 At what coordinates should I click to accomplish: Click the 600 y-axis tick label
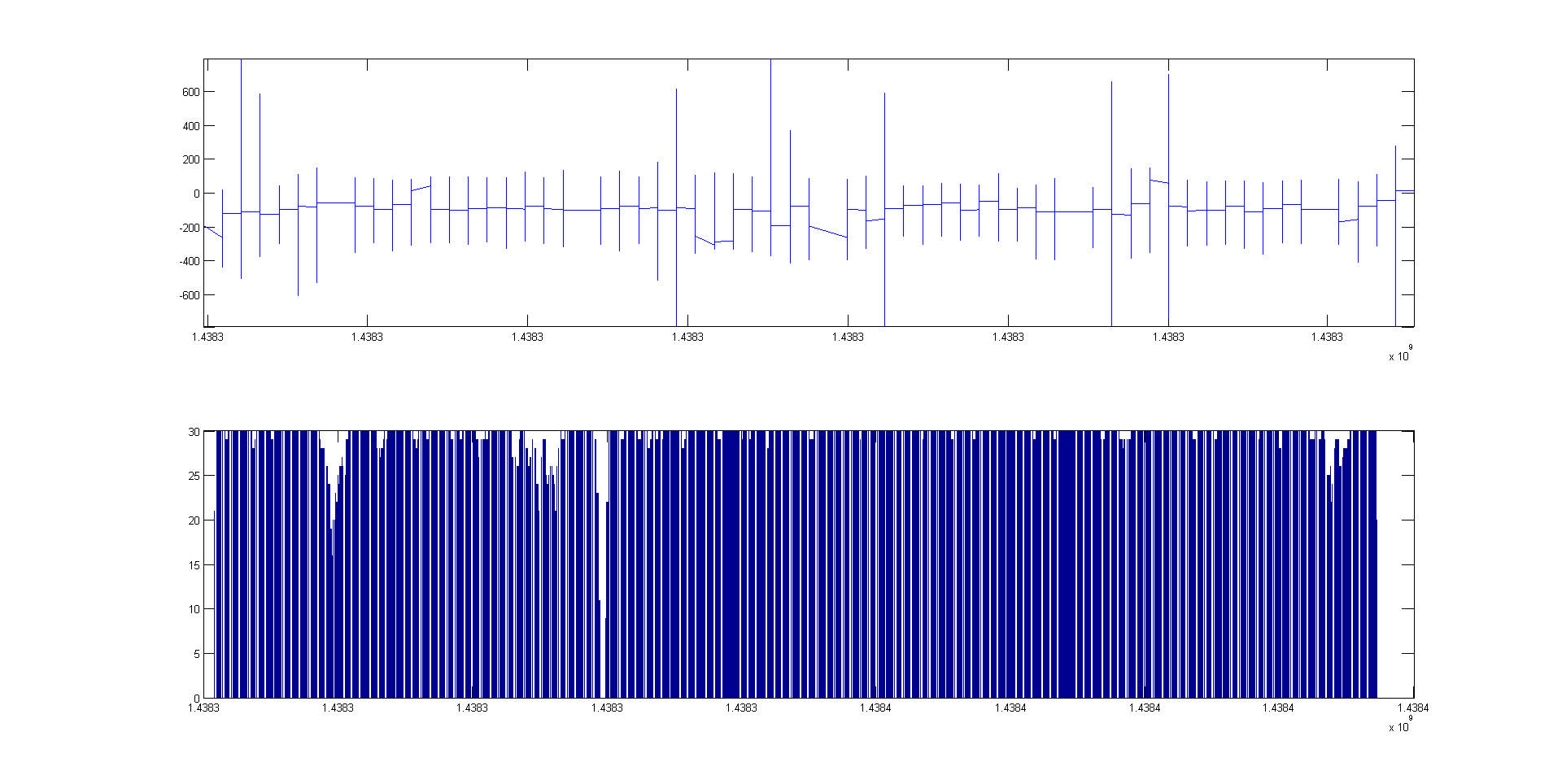(x=191, y=92)
